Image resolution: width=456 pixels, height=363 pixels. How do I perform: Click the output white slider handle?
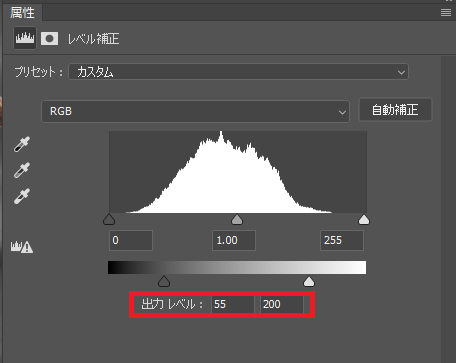309,281
